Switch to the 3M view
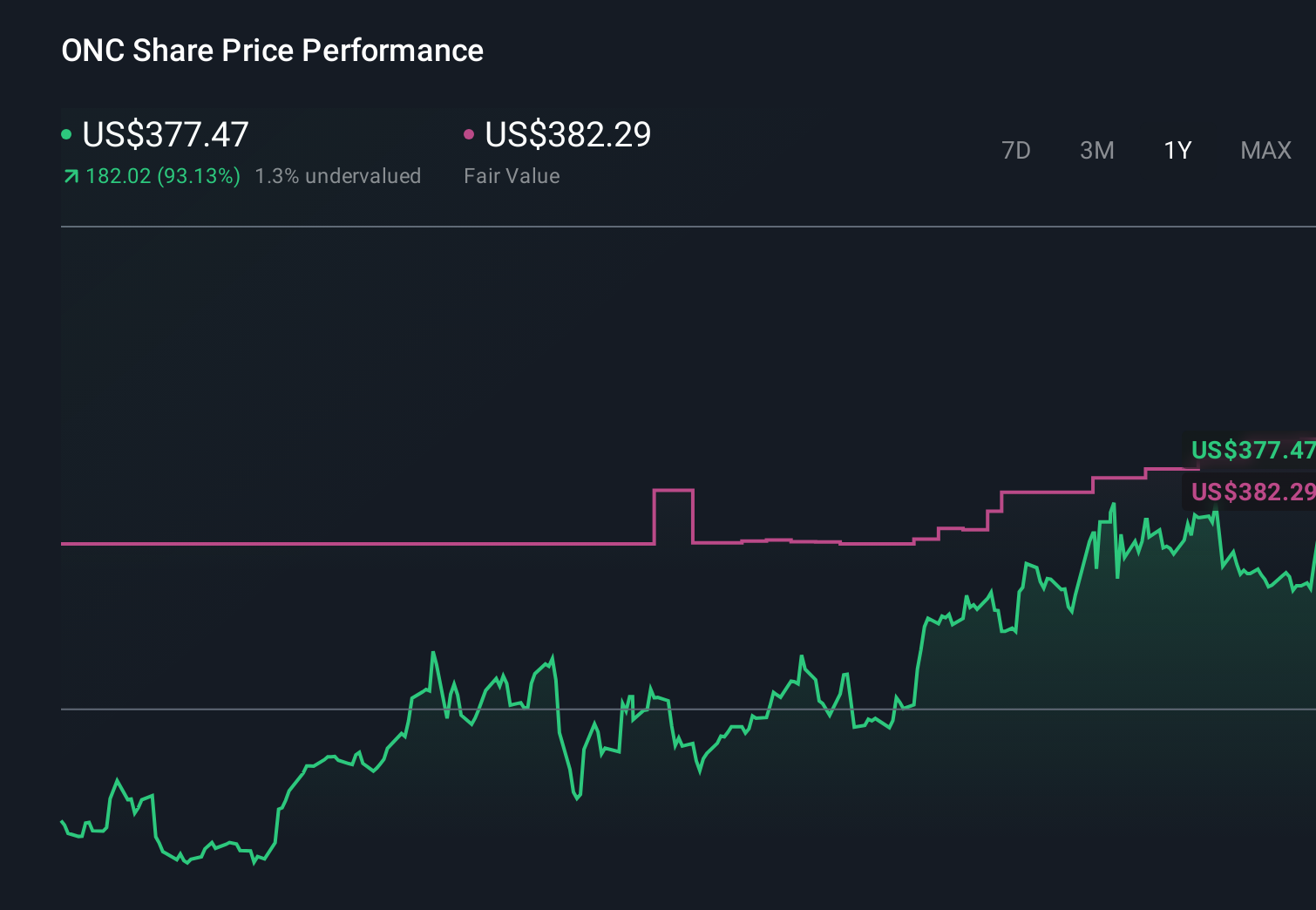The width and height of the screenshot is (1316, 910). [x=1096, y=150]
